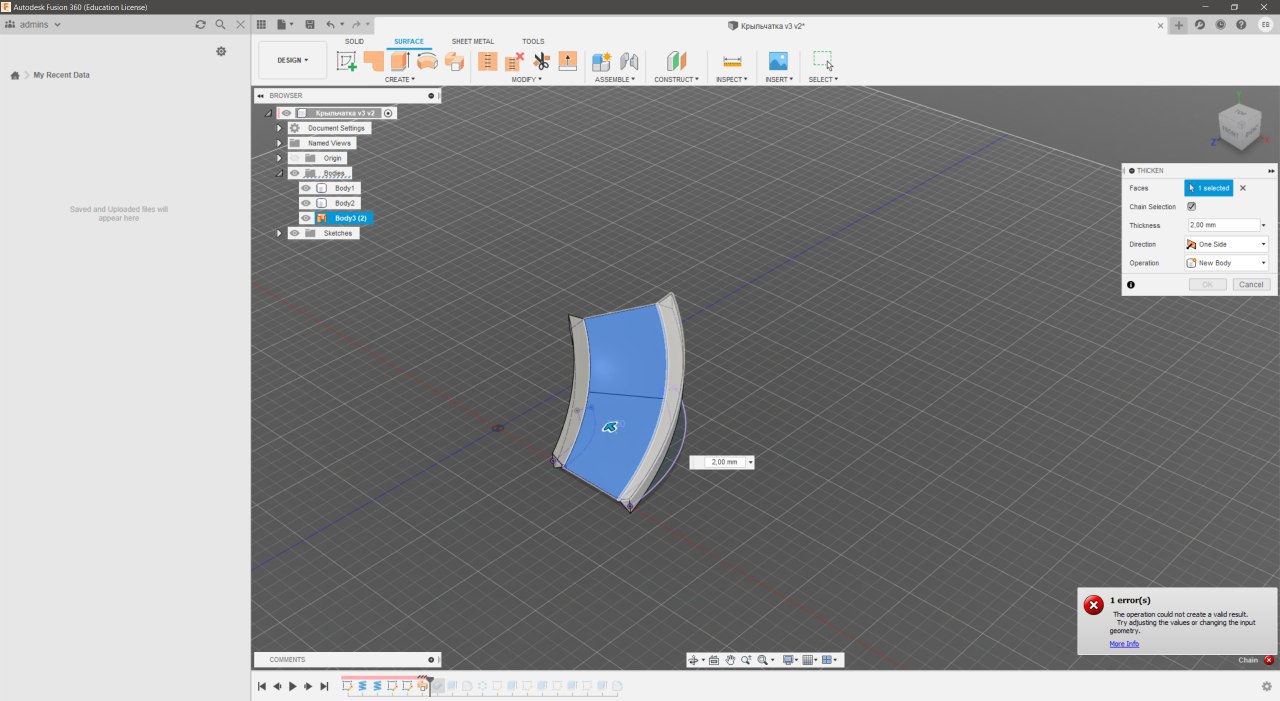Image resolution: width=1280 pixels, height=701 pixels.
Task: Select the surface Sweep tool
Action: (454, 61)
